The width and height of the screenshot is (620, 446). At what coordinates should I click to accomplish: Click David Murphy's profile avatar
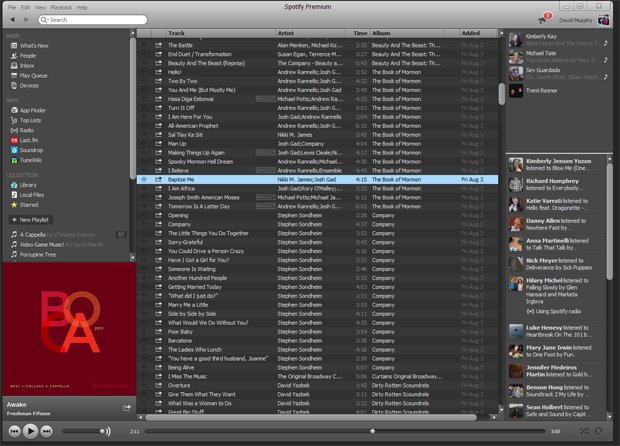(x=603, y=20)
